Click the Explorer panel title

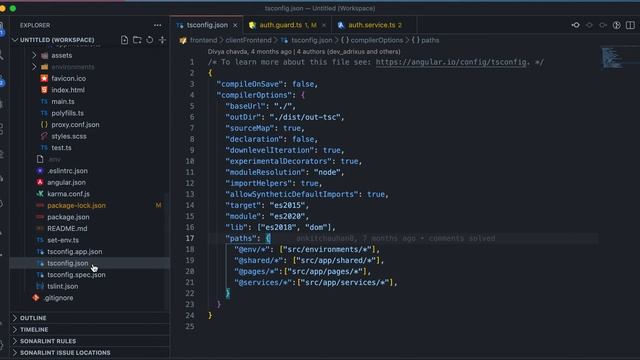click(x=35, y=25)
